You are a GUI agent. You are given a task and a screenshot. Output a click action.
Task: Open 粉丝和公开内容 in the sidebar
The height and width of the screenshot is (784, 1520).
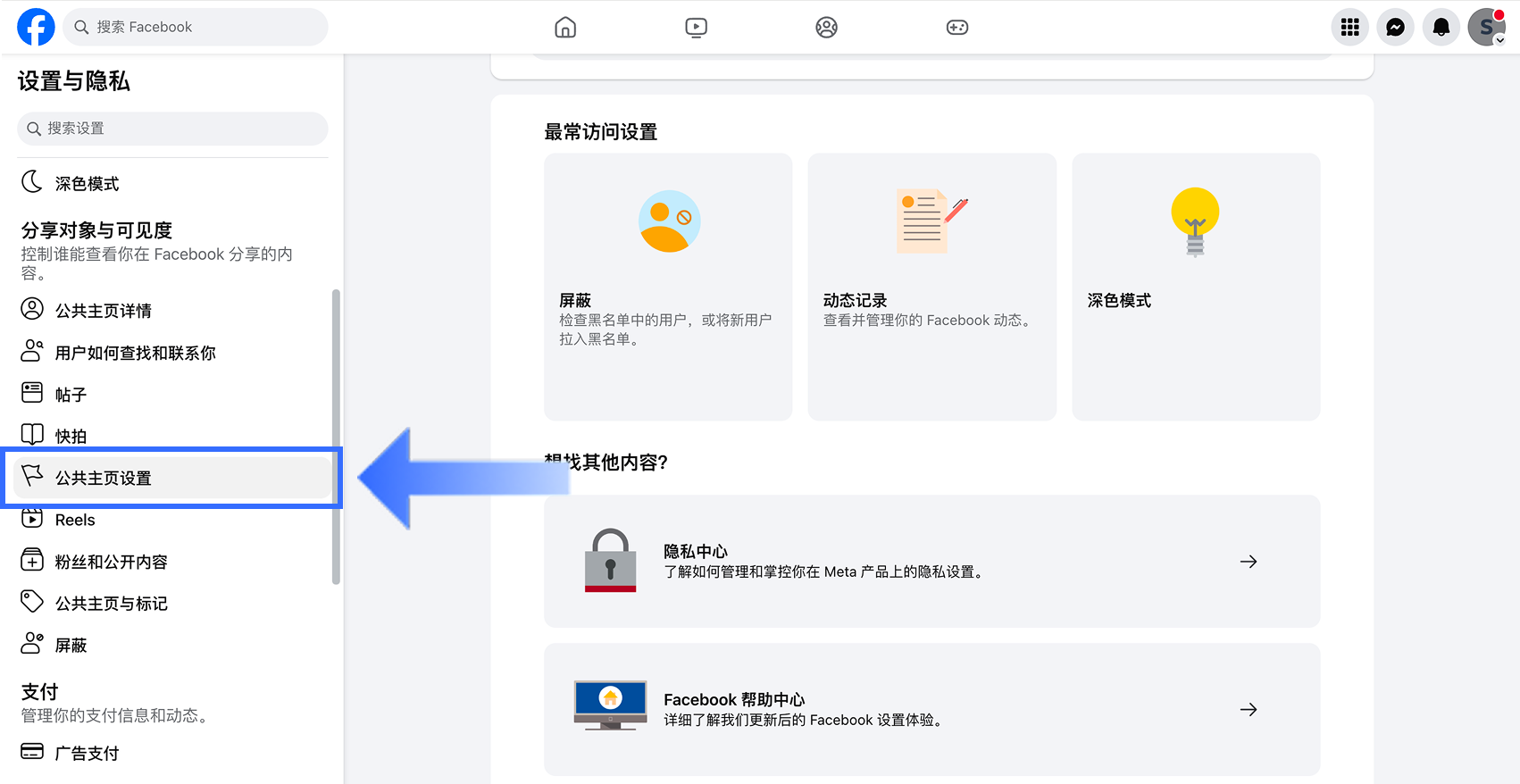tap(172, 562)
